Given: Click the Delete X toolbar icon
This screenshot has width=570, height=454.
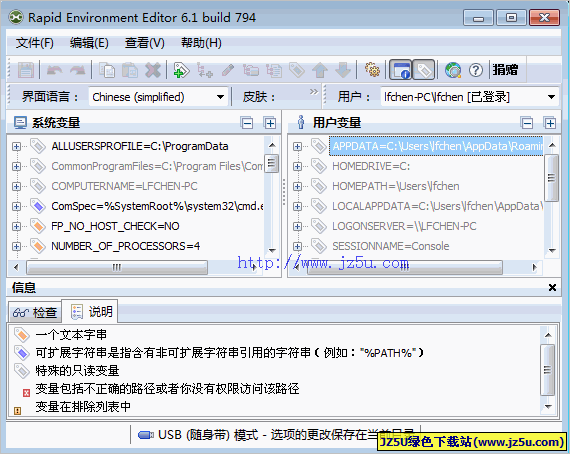Looking at the screenshot, I should tap(153, 70).
